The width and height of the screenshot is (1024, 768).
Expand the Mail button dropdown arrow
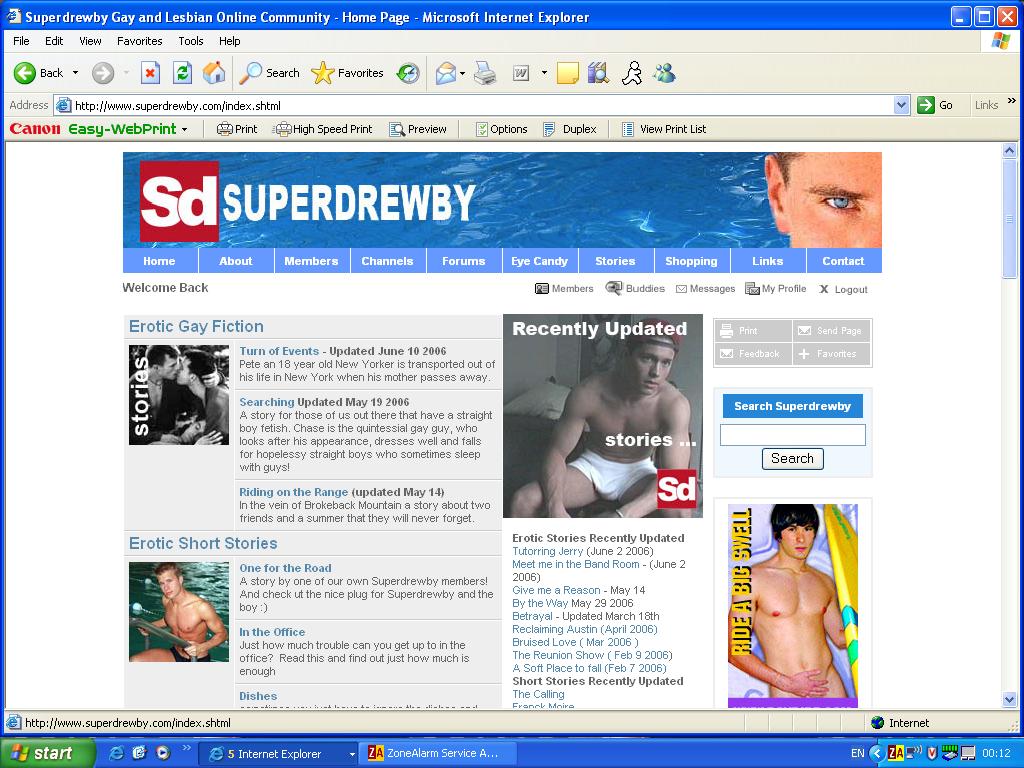pos(462,73)
